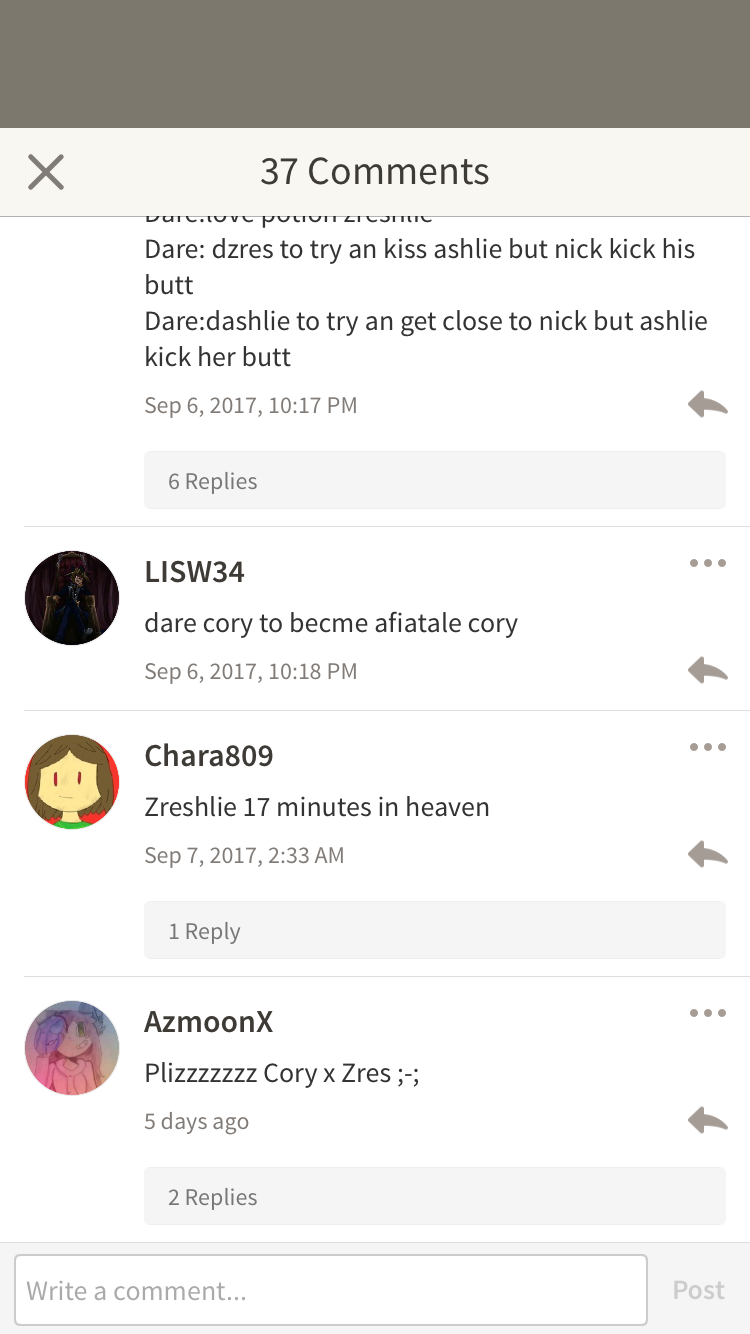Reply to the Sep 6 10:17 PM dare comment
The image size is (750, 1334).
point(707,405)
